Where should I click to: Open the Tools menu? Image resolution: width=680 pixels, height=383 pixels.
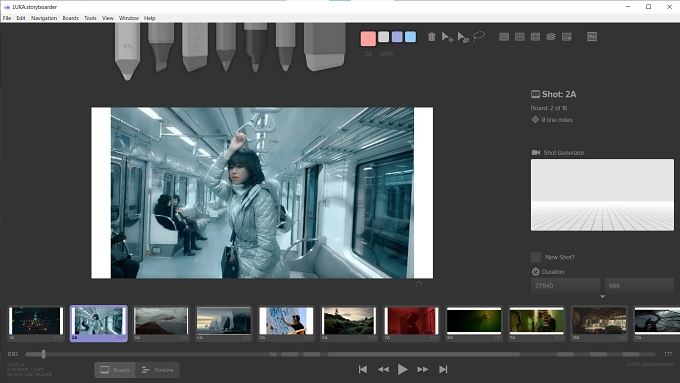click(90, 18)
